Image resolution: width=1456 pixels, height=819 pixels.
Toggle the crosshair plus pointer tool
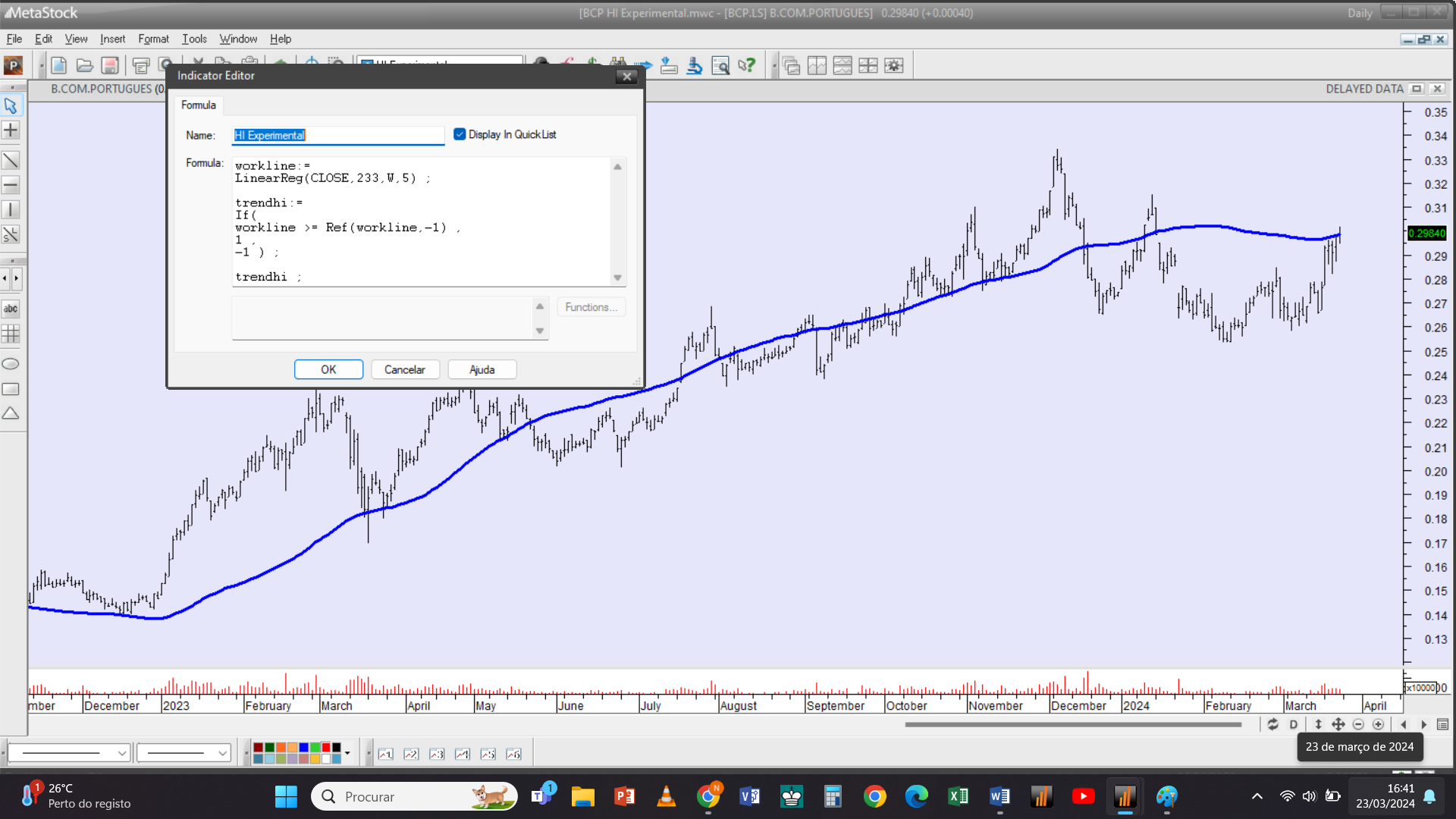11,130
